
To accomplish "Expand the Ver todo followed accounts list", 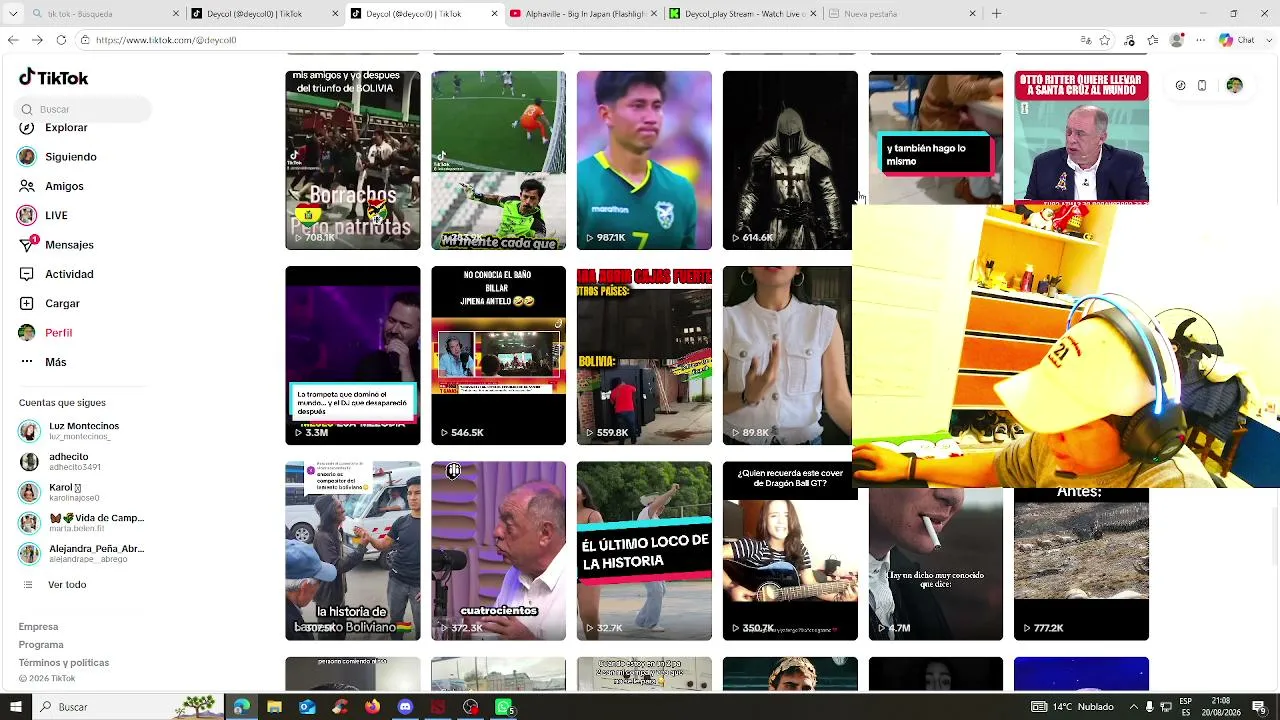I will [x=67, y=585].
